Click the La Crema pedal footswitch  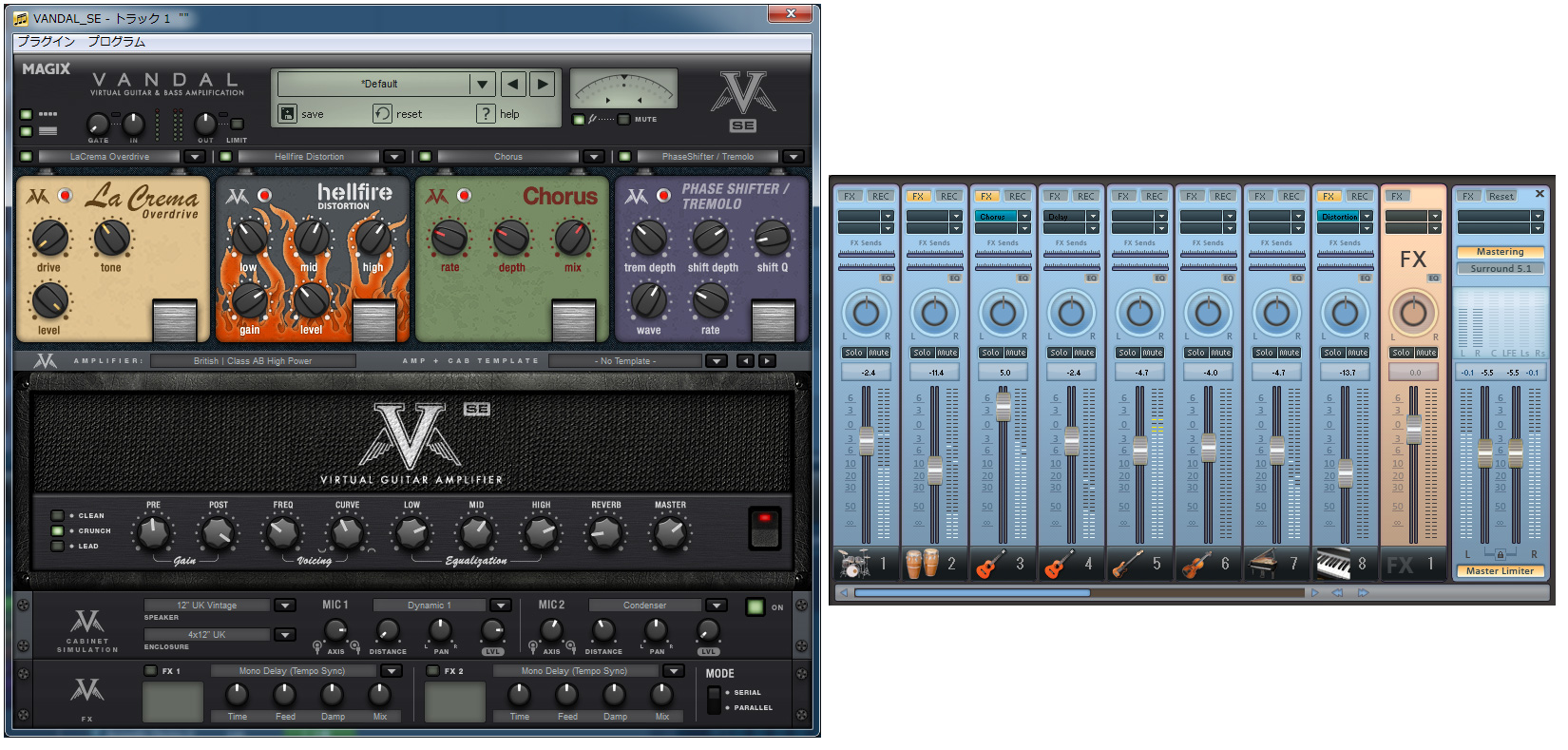pyautogui.click(x=175, y=320)
